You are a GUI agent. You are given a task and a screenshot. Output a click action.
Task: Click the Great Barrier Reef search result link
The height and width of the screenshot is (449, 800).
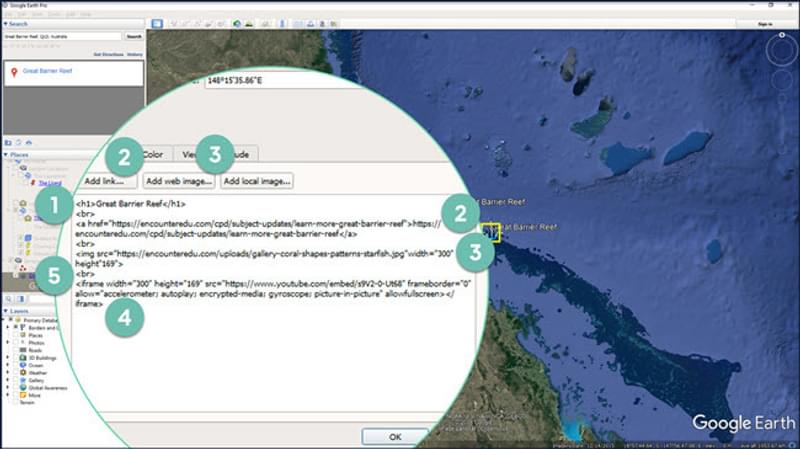click(45, 72)
